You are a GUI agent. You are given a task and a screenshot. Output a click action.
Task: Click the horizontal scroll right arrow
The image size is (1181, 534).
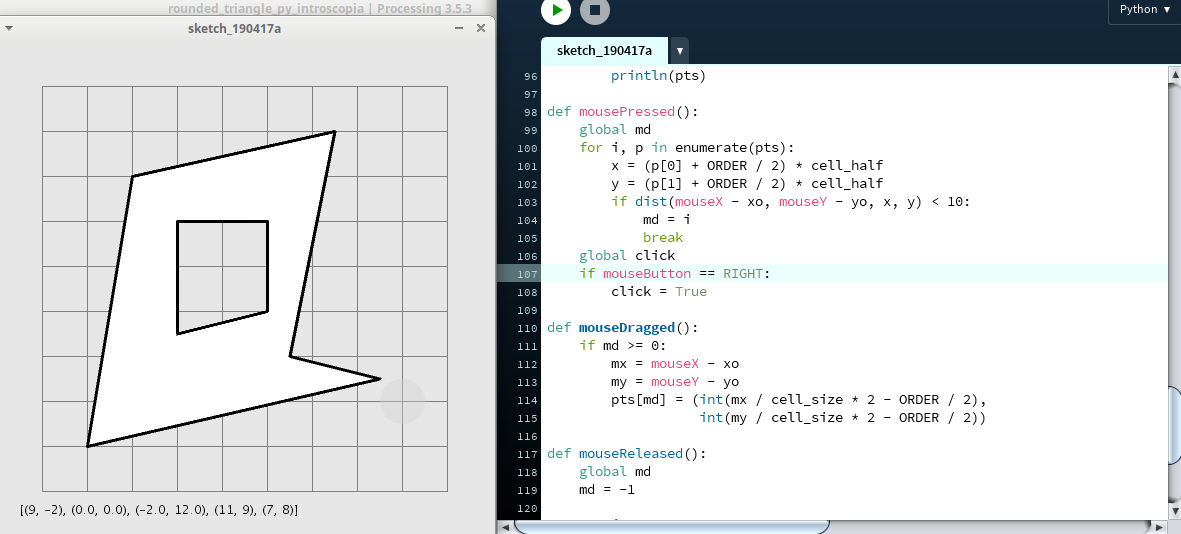coord(1159,527)
